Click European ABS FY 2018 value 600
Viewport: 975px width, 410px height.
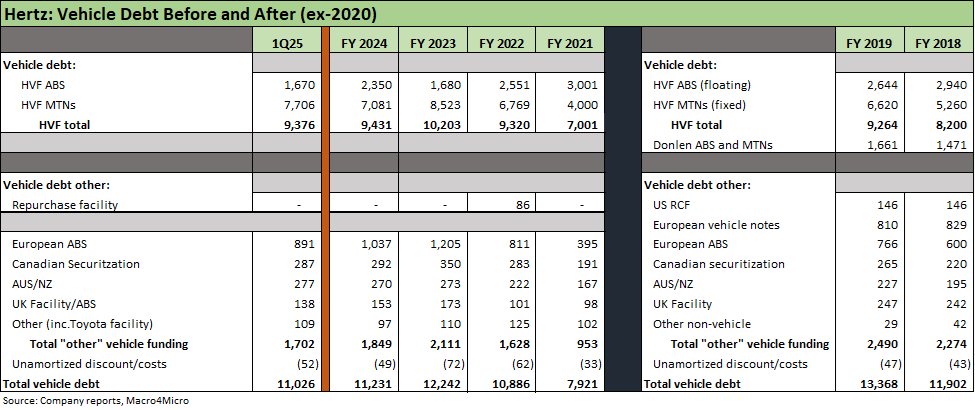tap(956, 244)
